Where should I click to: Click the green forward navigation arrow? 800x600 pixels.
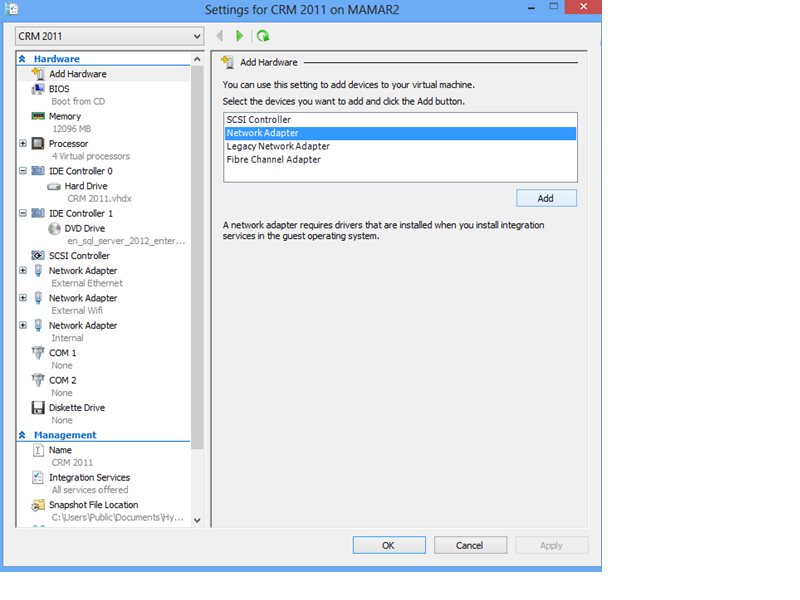coord(240,36)
